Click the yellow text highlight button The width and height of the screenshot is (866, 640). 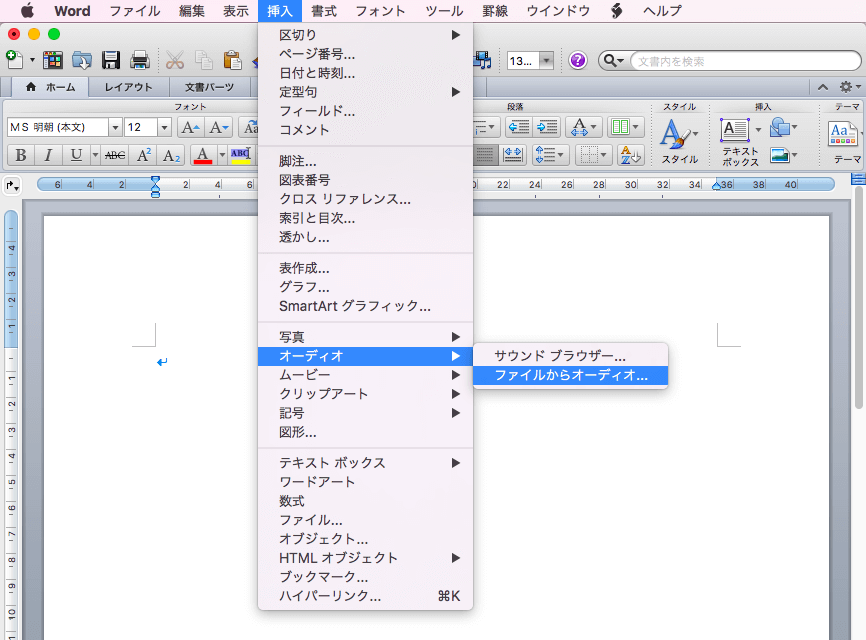(x=241, y=155)
